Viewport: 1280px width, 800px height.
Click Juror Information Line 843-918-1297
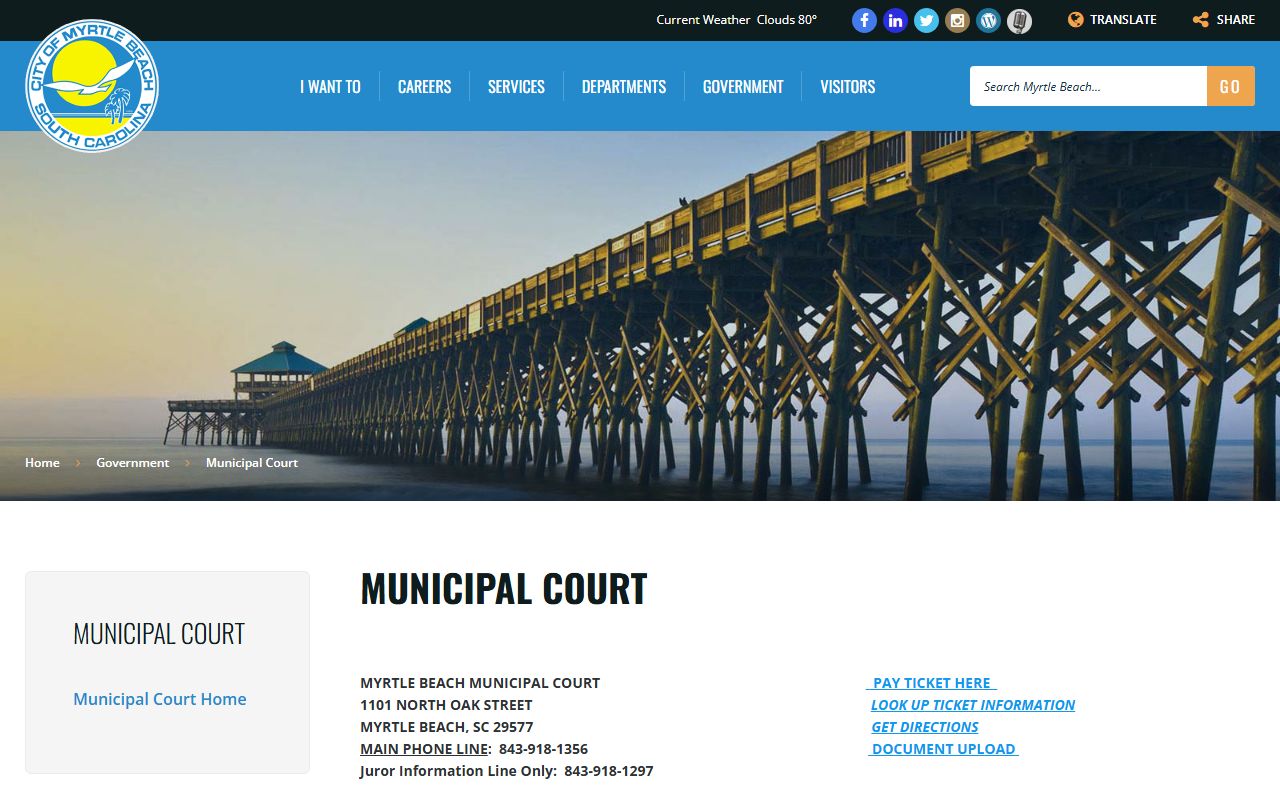tap(507, 771)
